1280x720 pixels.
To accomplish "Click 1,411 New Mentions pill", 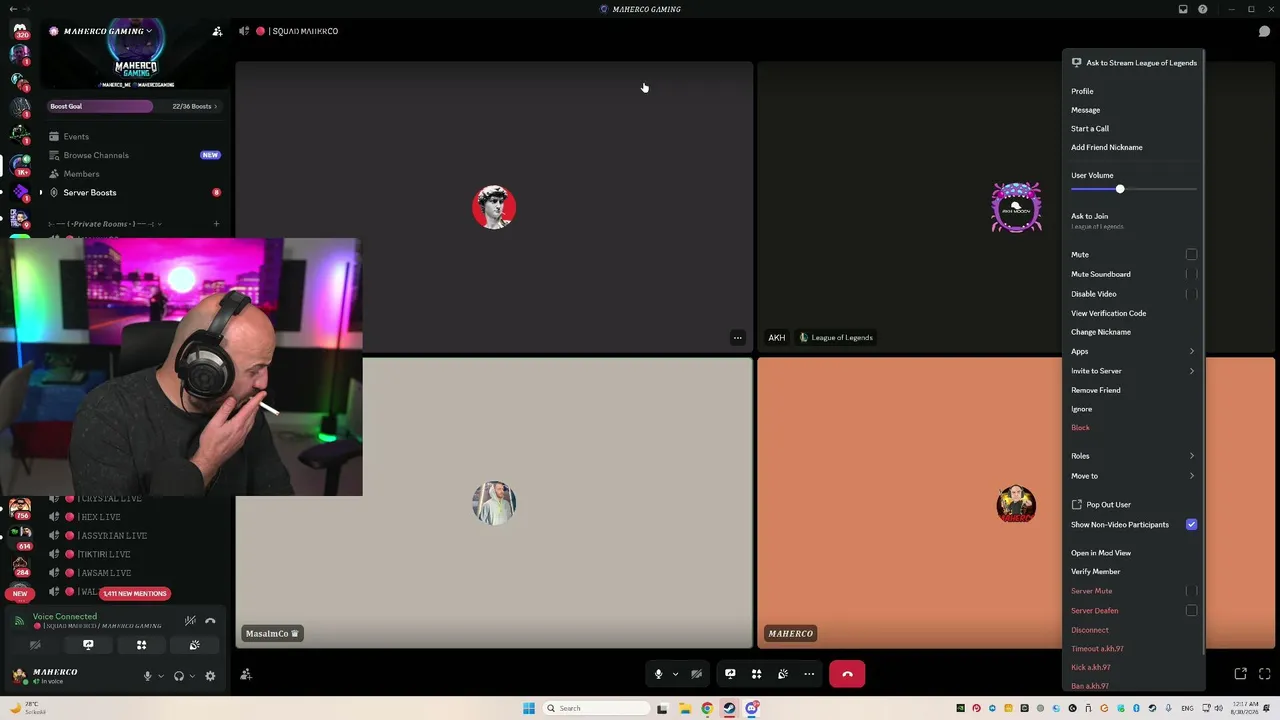I will [x=135, y=594].
